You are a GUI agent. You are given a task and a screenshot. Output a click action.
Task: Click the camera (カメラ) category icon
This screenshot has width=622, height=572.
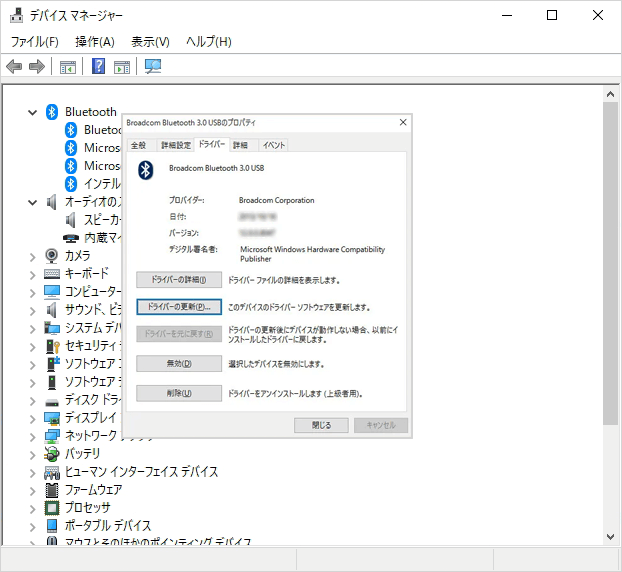[x=52, y=256]
